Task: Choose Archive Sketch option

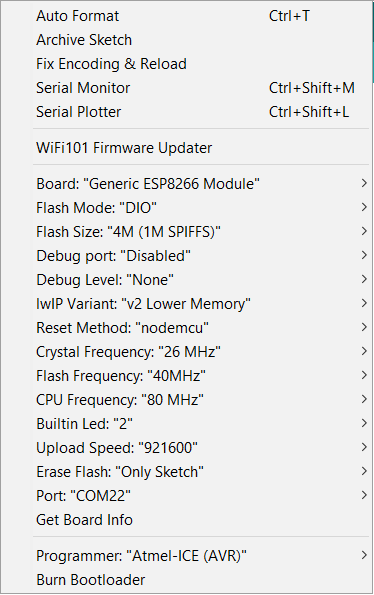Action: pyautogui.click(x=201, y=40)
